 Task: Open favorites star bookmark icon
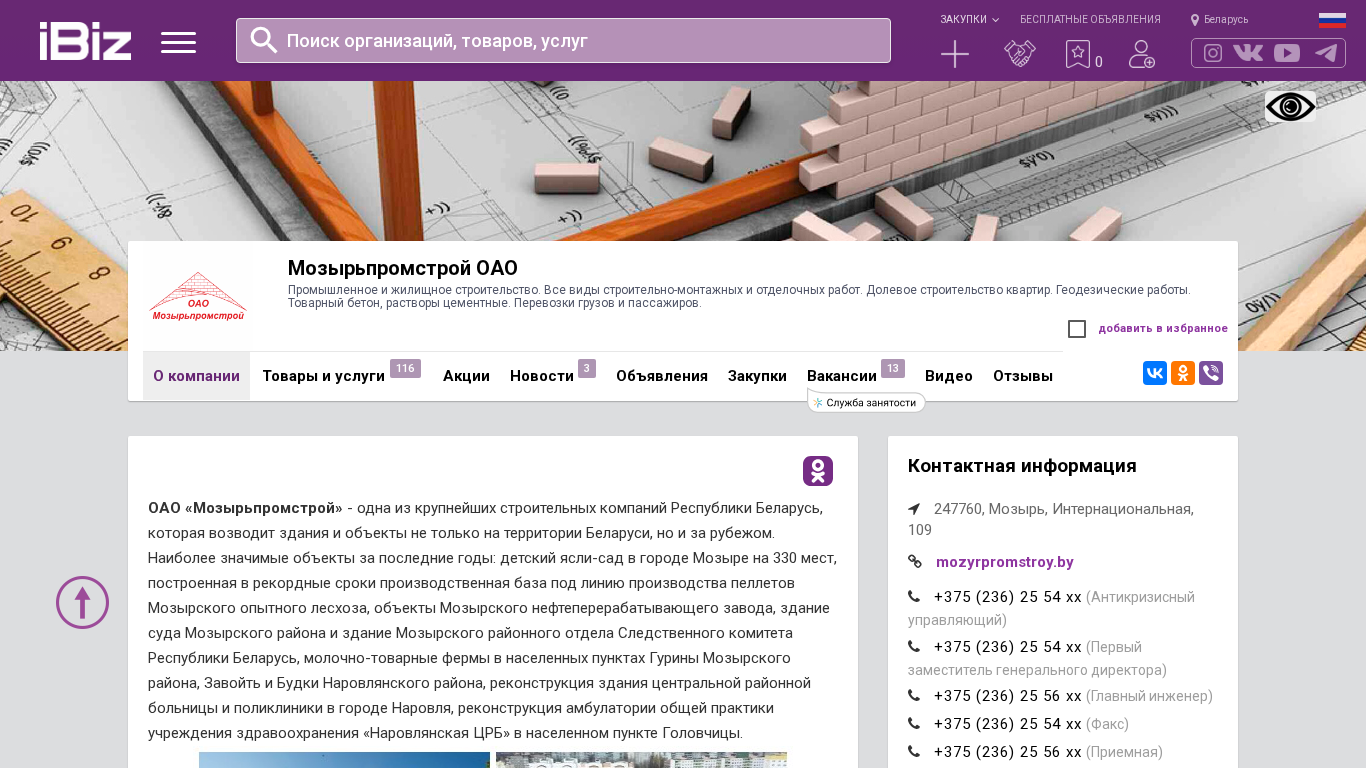click(x=1078, y=54)
